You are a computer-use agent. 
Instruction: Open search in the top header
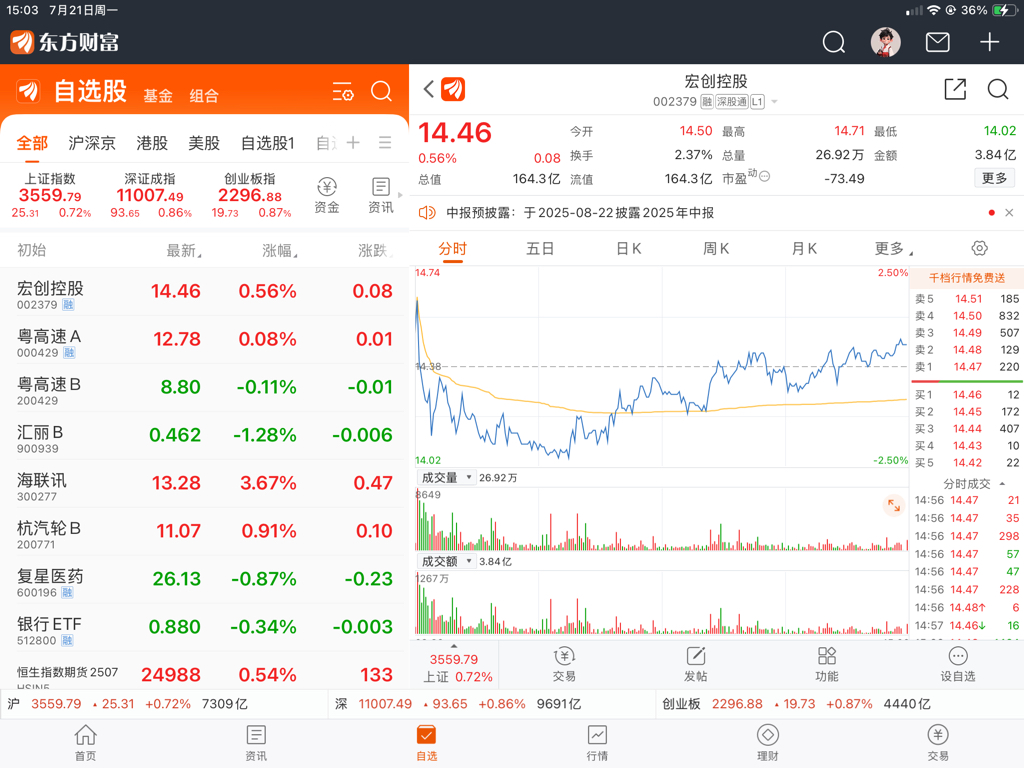pyautogui.click(x=833, y=42)
